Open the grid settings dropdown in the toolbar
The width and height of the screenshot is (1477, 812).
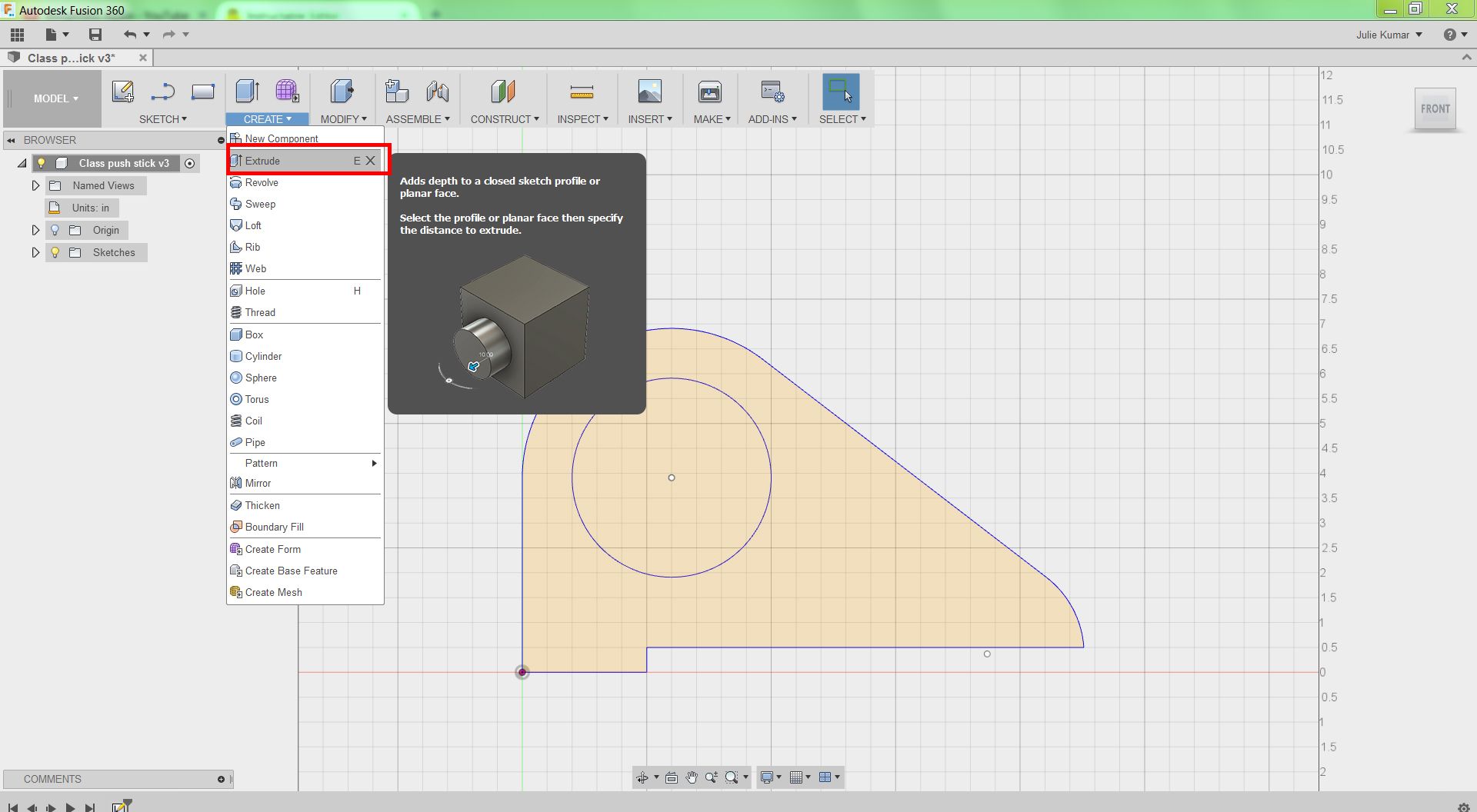point(806,777)
